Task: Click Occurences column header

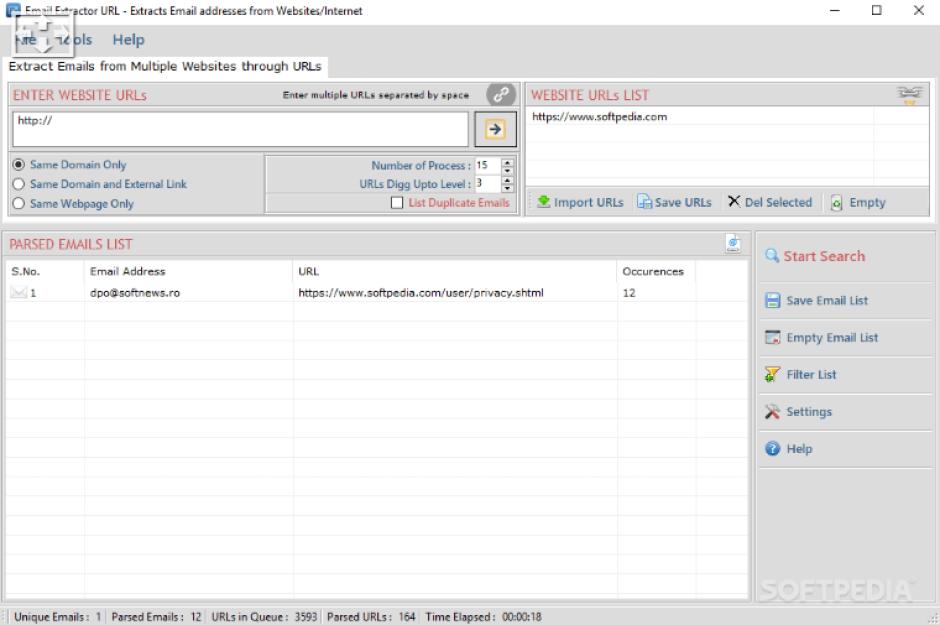Action: [x=655, y=271]
